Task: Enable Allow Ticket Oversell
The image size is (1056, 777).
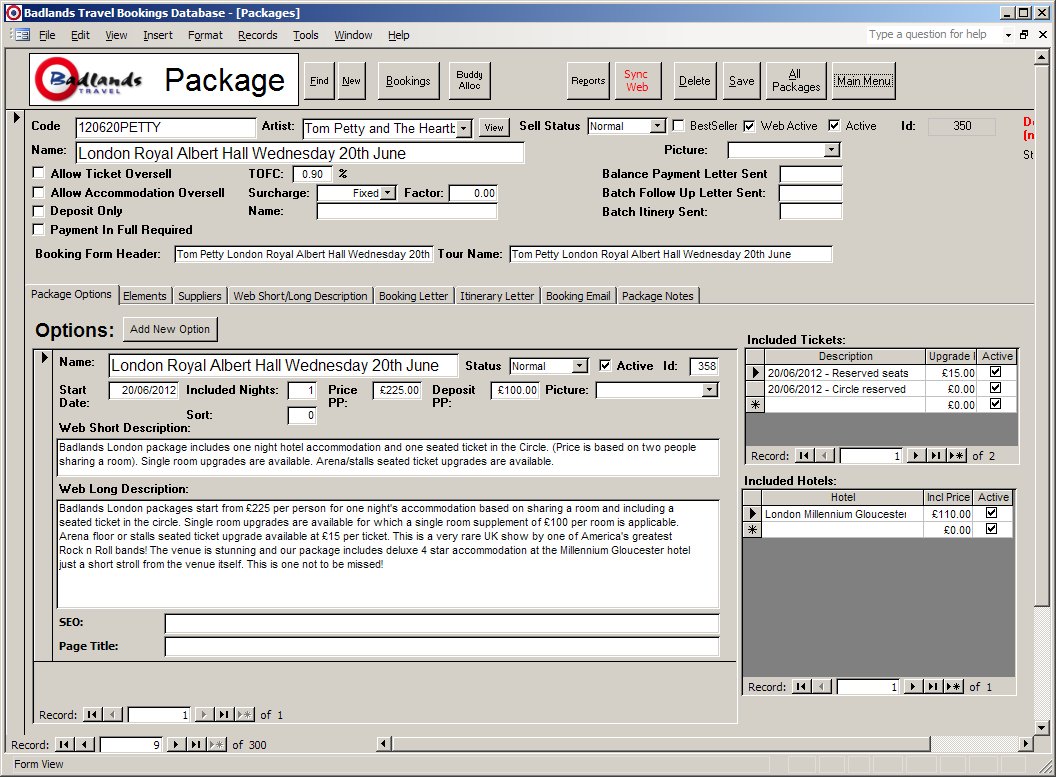Action: coord(38,173)
